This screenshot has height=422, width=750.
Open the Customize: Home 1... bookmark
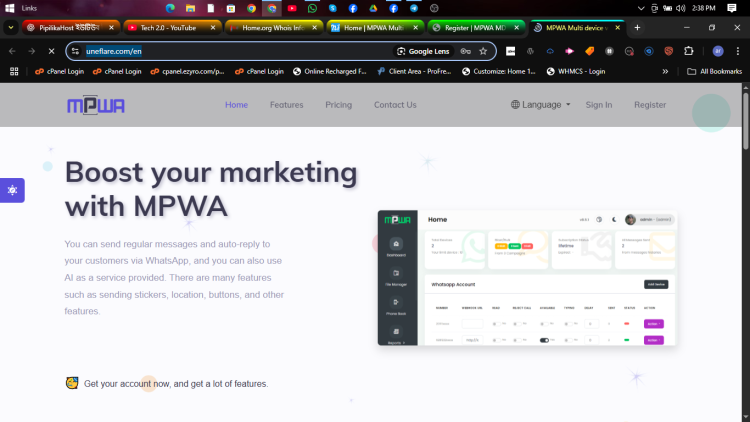[x=498, y=71]
